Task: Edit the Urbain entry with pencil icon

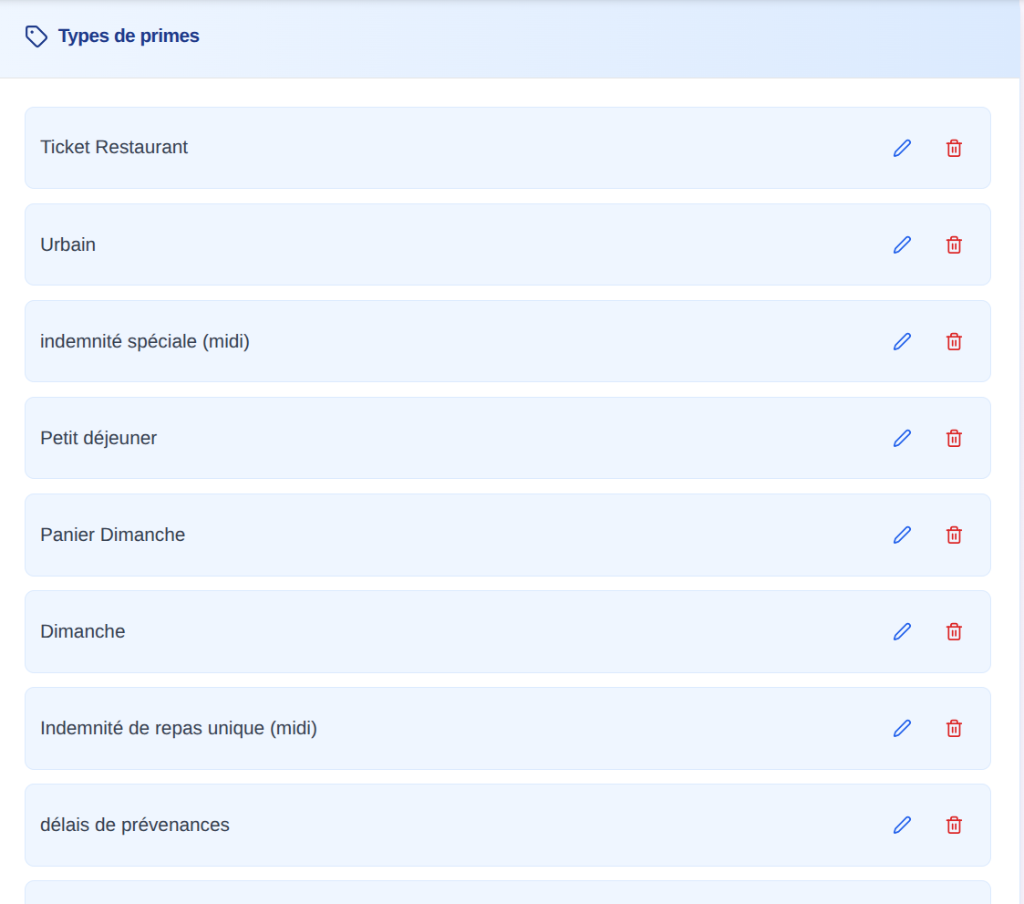Action: [x=902, y=245]
